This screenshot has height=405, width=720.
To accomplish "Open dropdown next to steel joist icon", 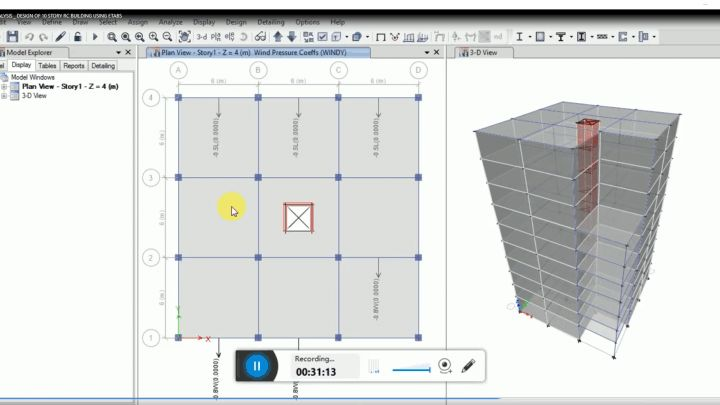I will (613, 37).
